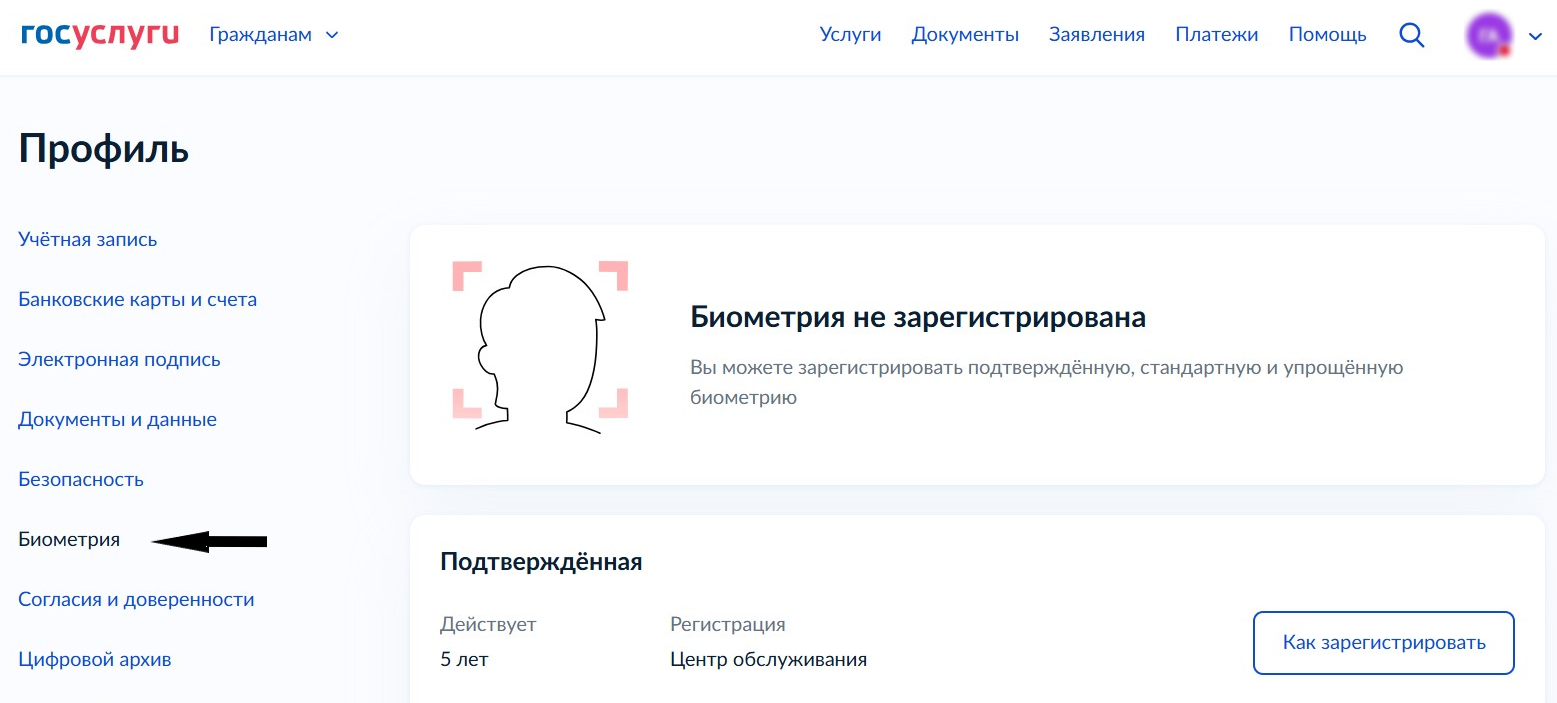Go to Документы in top navigation

[x=965, y=35]
